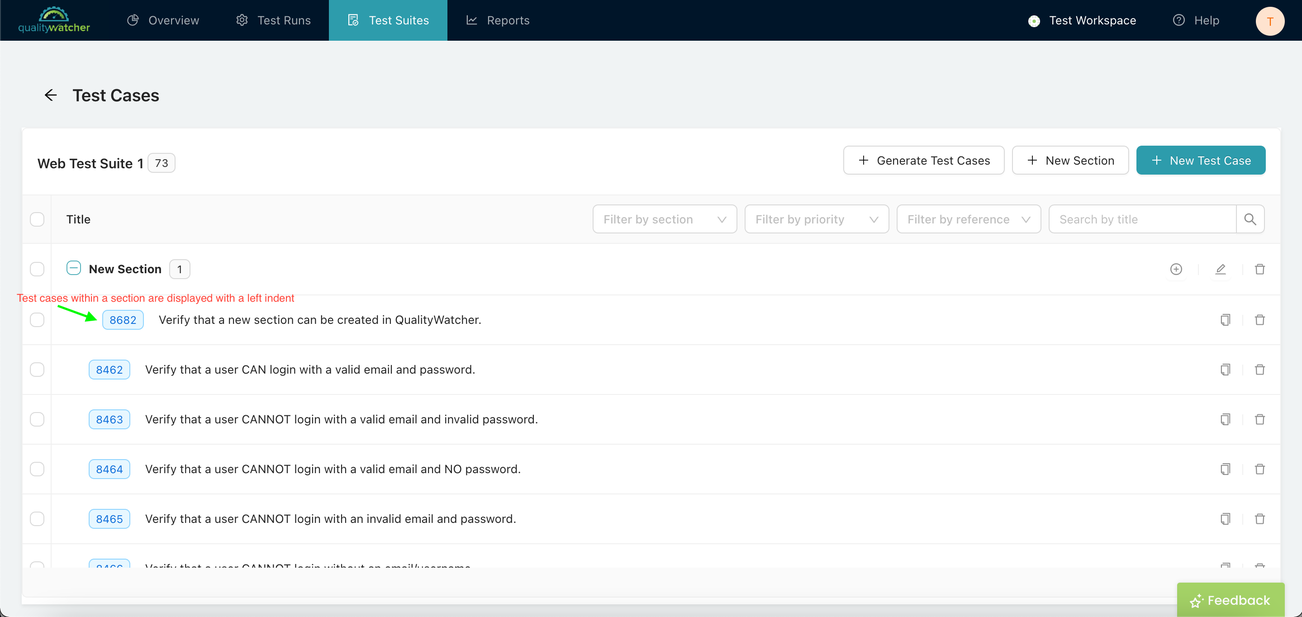
Task: Open the Filter by reference dropdown
Action: click(969, 219)
